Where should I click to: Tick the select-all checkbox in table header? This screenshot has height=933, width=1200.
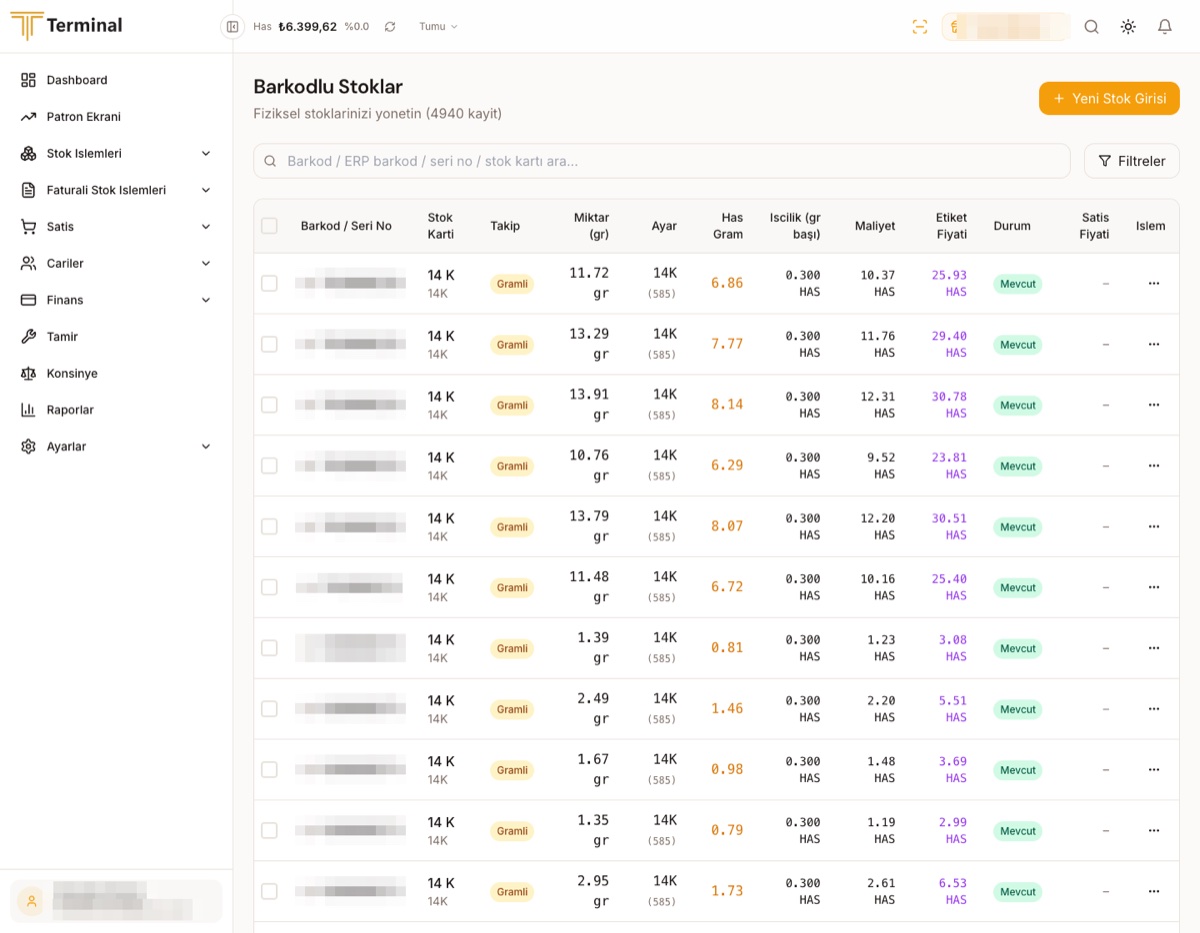(x=269, y=226)
